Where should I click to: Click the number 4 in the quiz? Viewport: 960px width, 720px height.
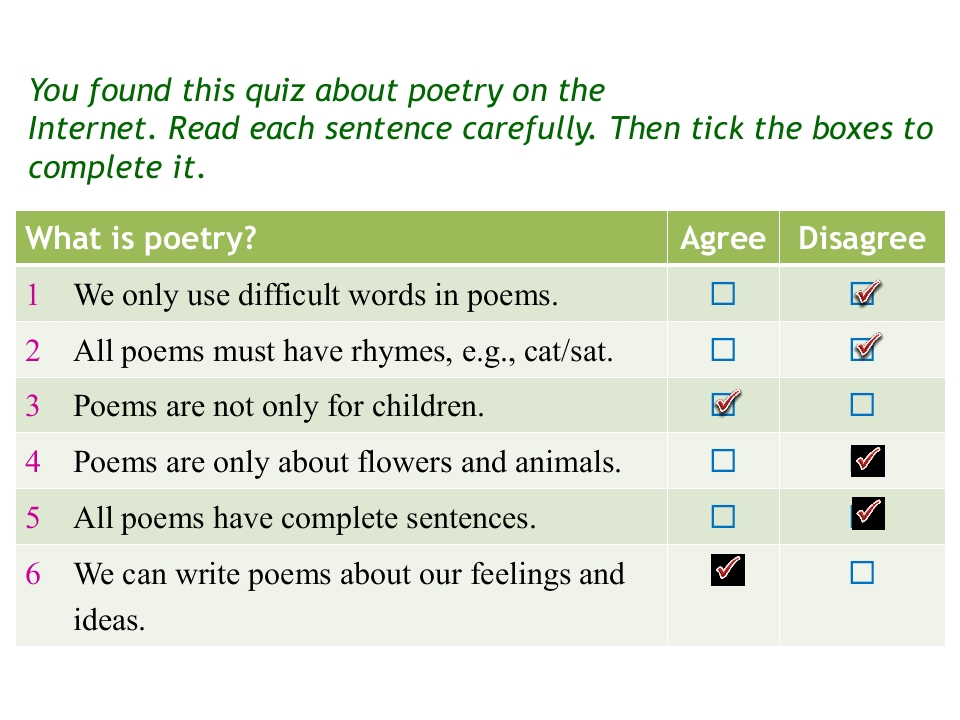[33, 462]
